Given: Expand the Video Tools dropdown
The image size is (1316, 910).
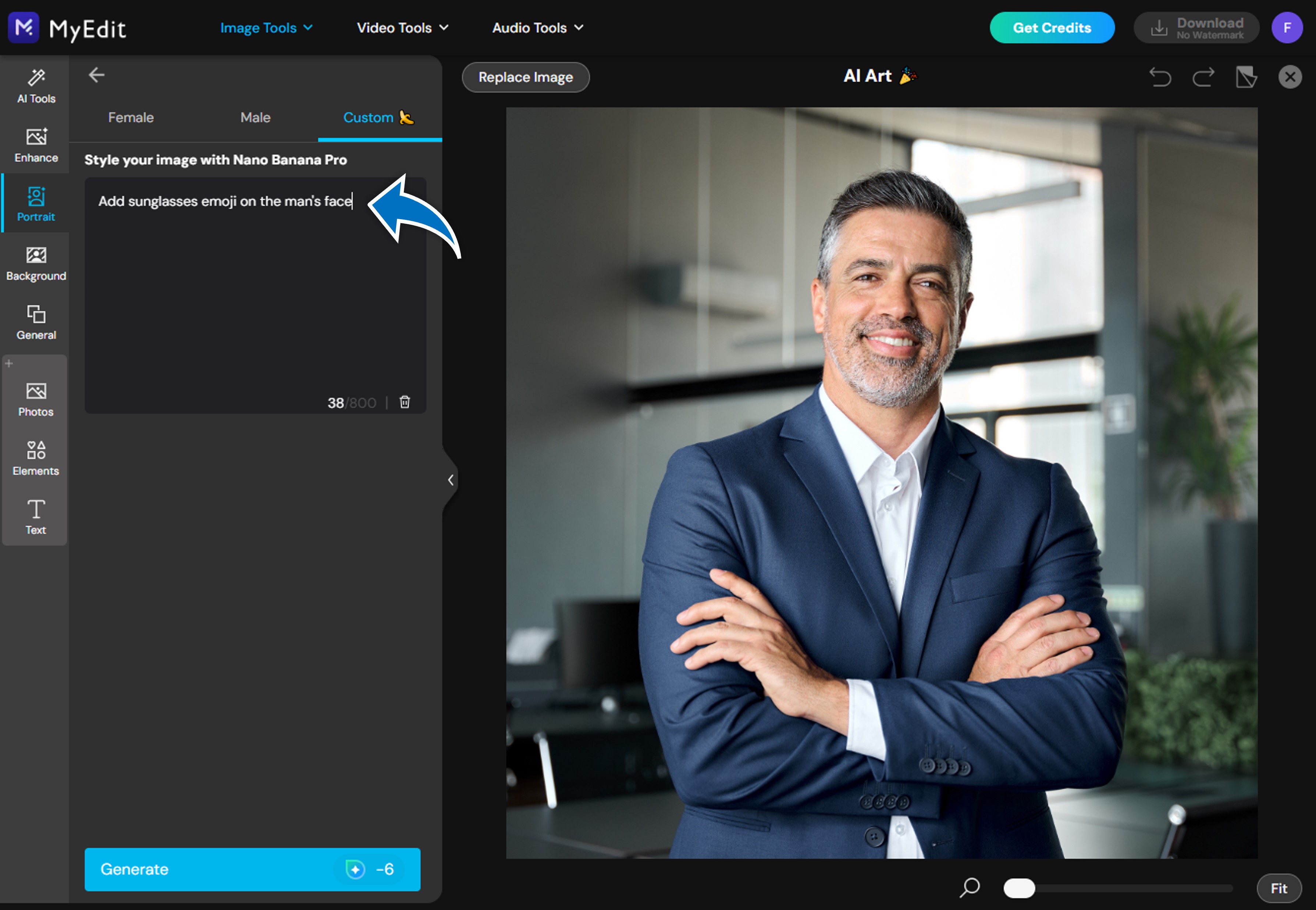Looking at the screenshot, I should (402, 27).
